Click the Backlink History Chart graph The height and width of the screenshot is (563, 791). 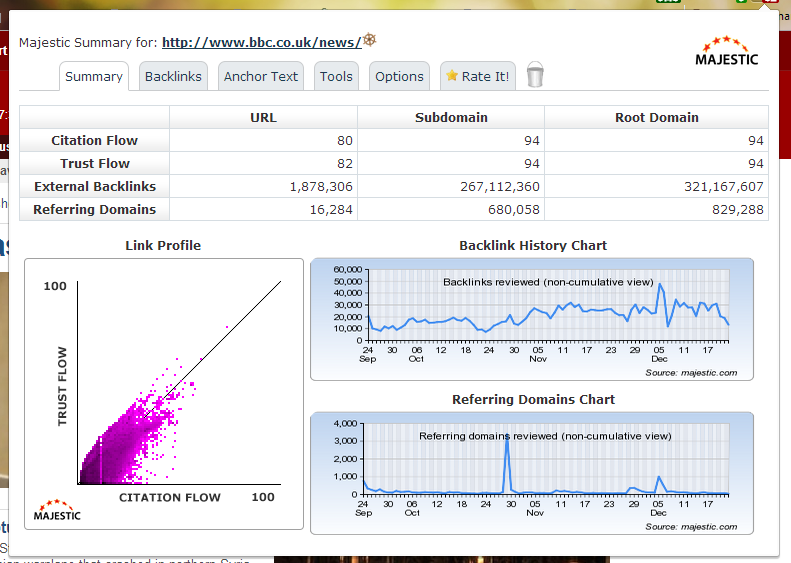click(532, 319)
